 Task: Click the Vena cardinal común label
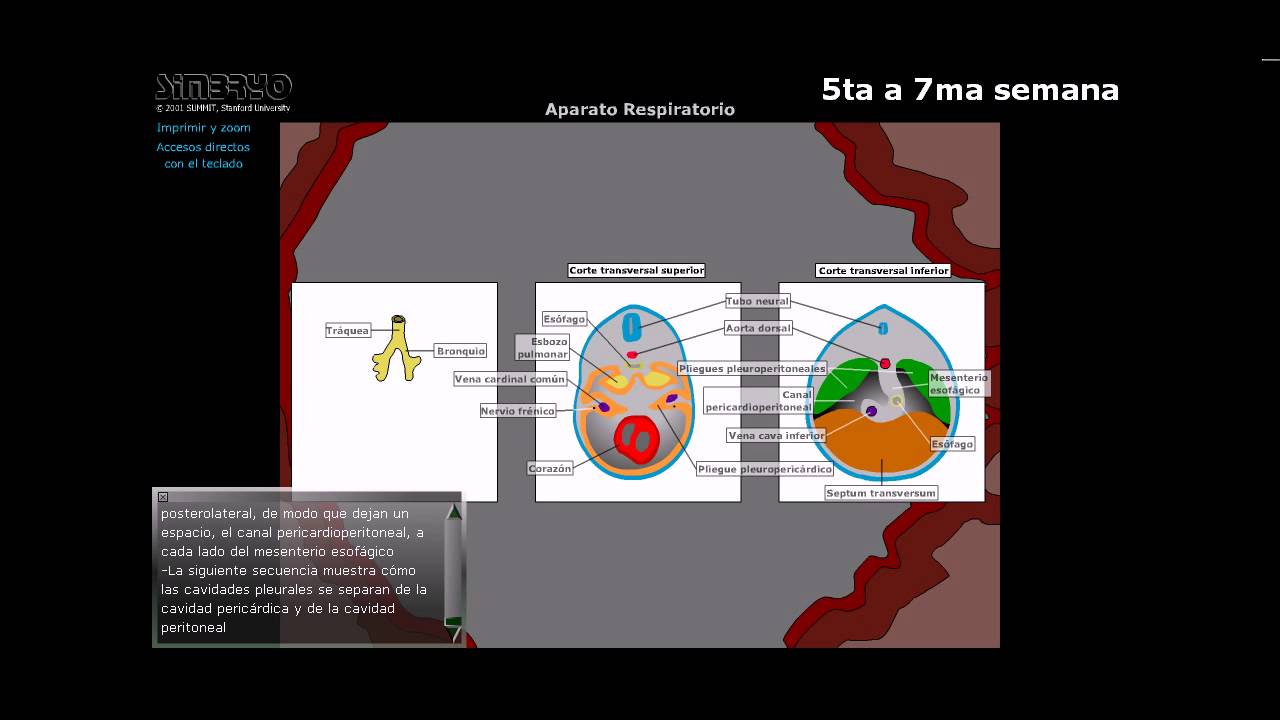(510, 380)
